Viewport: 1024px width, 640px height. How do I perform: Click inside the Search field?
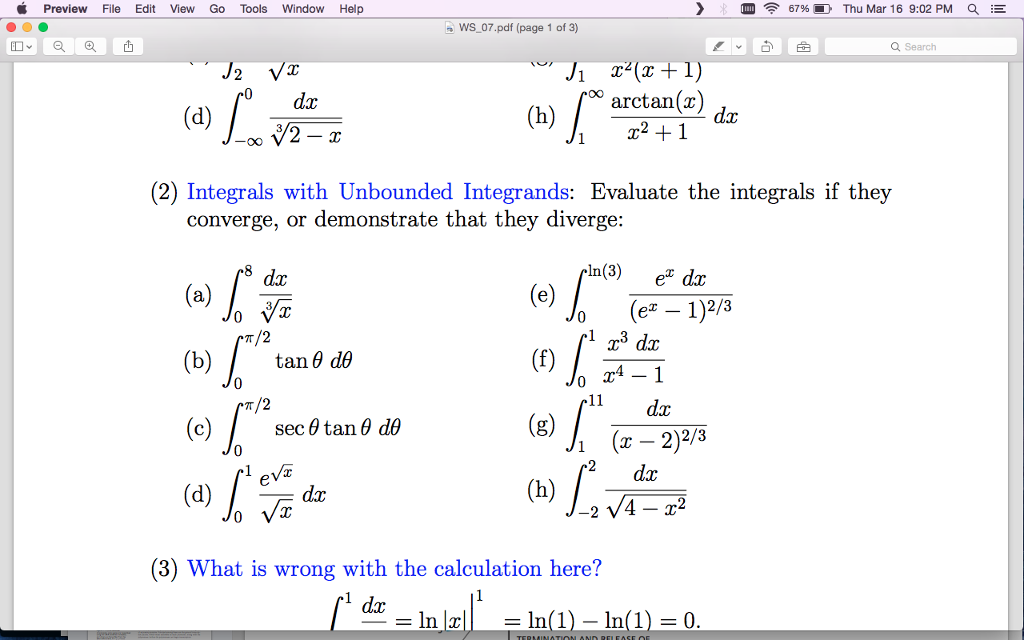click(x=920, y=46)
